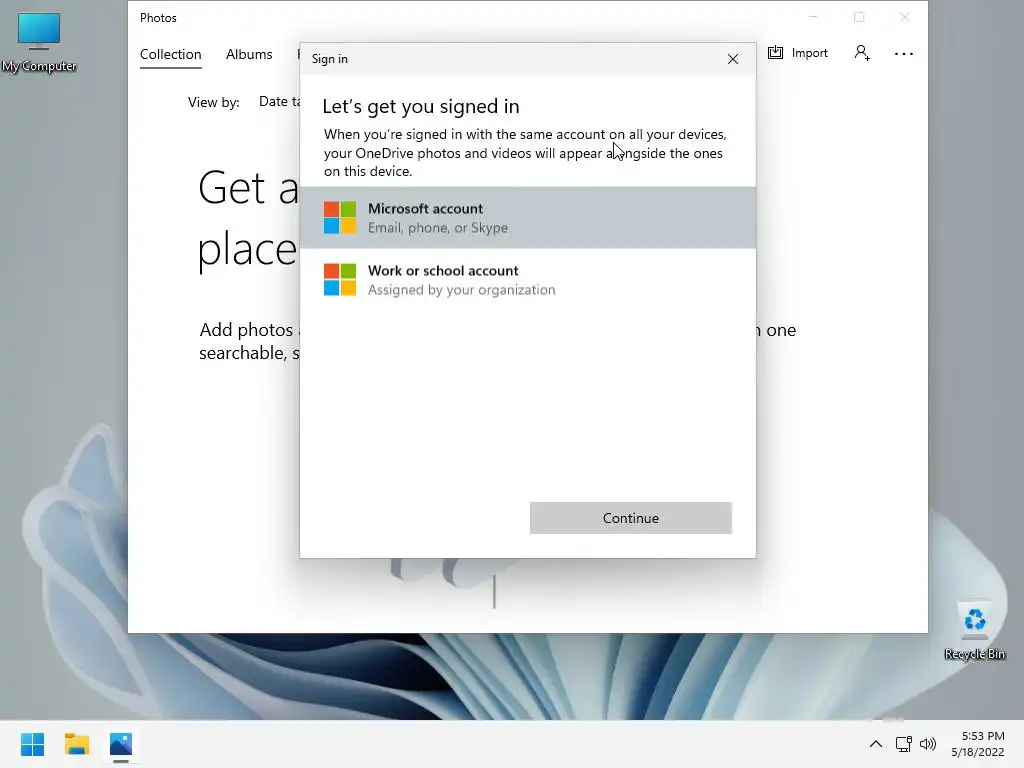Open the Windows Start menu

pyautogui.click(x=33, y=744)
